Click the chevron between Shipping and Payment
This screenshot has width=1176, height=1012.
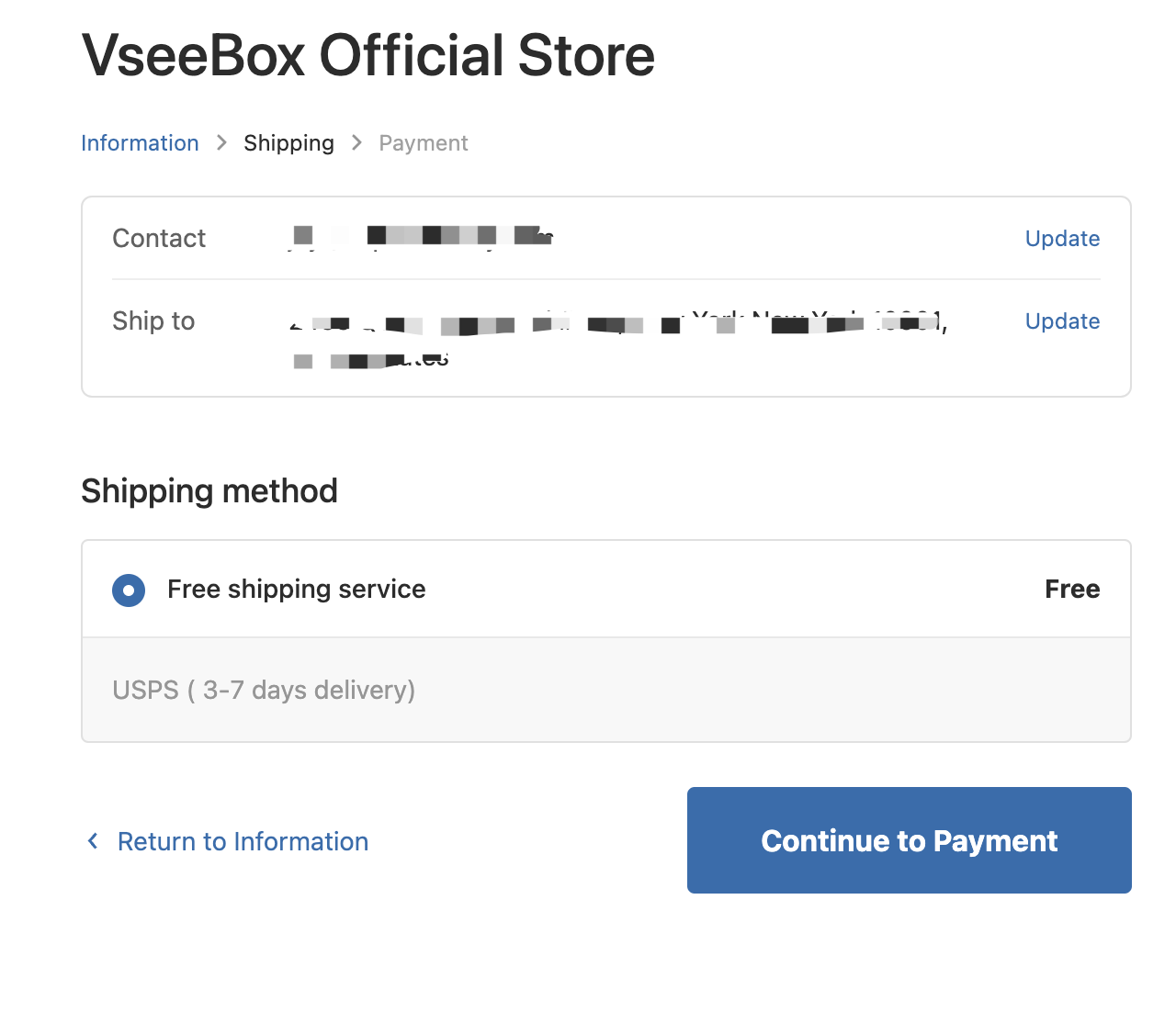pos(357,143)
